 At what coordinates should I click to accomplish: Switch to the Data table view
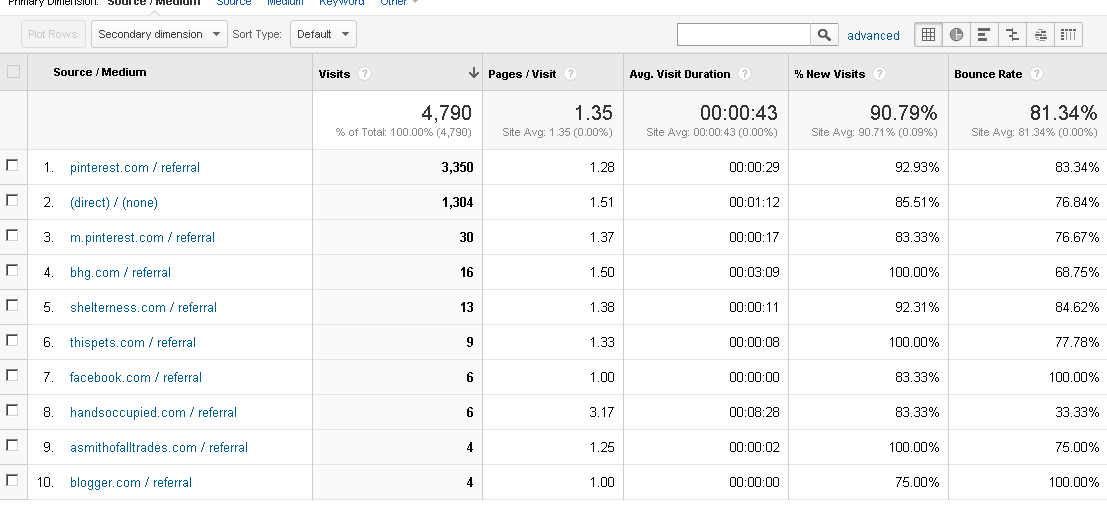(928, 35)
